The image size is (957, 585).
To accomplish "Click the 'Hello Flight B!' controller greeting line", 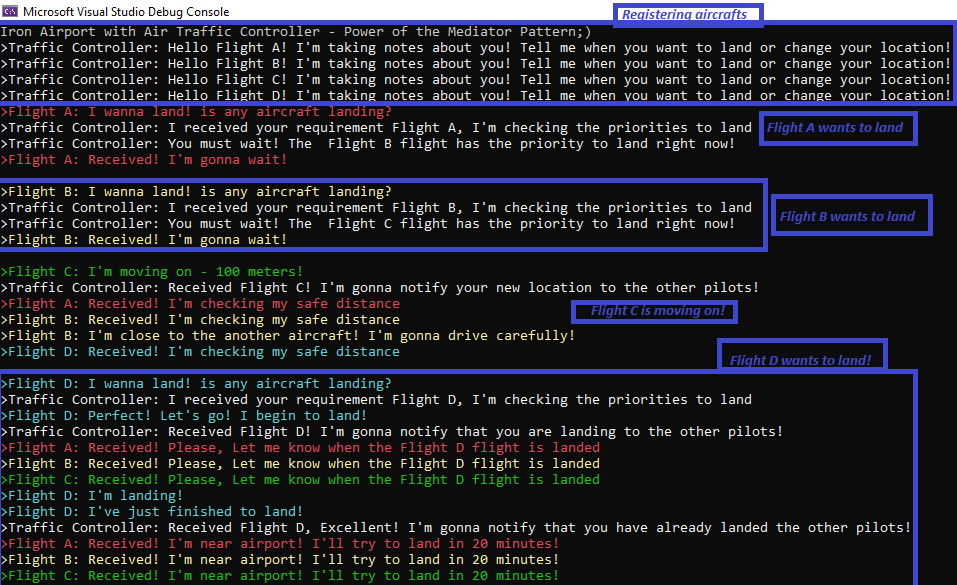I will click(475, 64).
